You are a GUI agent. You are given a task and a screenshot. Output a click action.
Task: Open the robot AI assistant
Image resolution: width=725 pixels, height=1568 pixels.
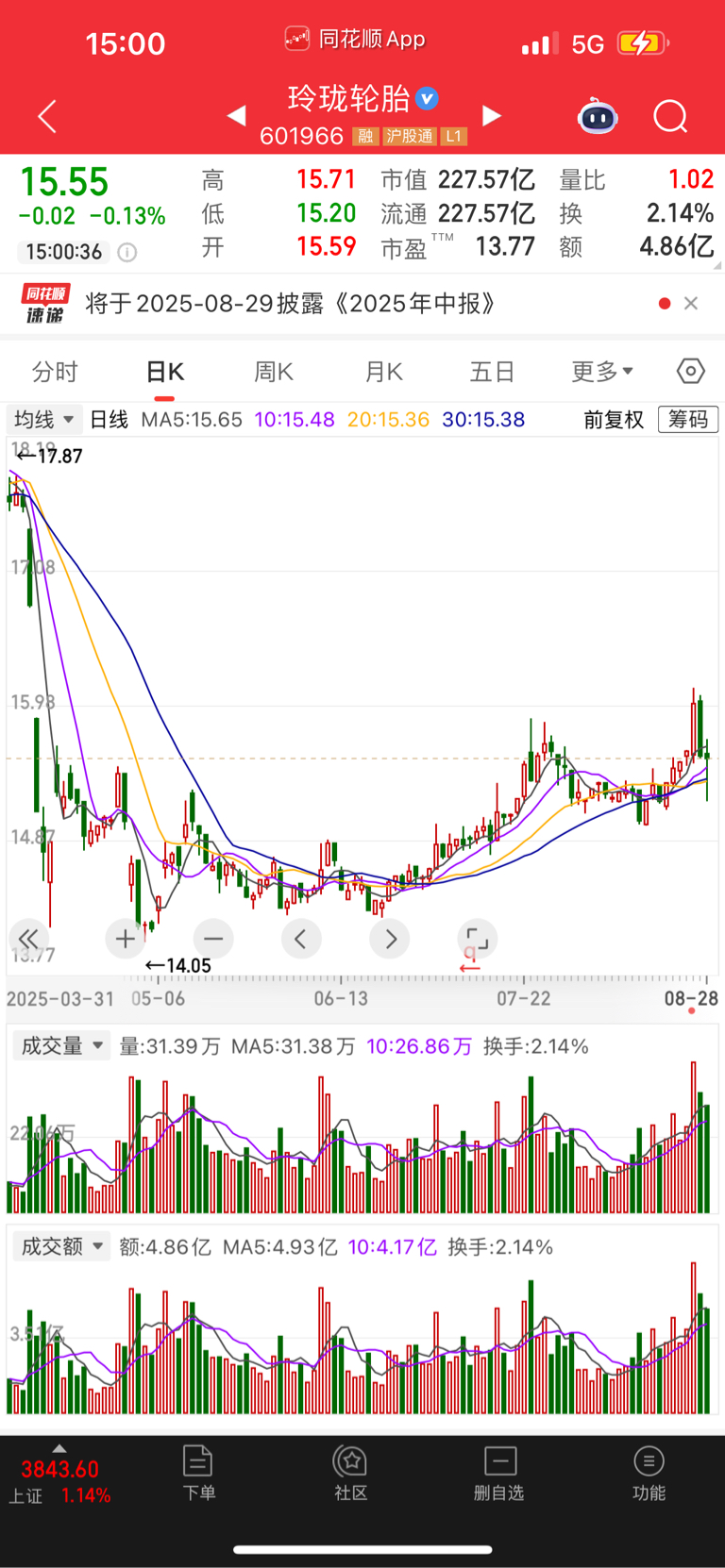598,116
